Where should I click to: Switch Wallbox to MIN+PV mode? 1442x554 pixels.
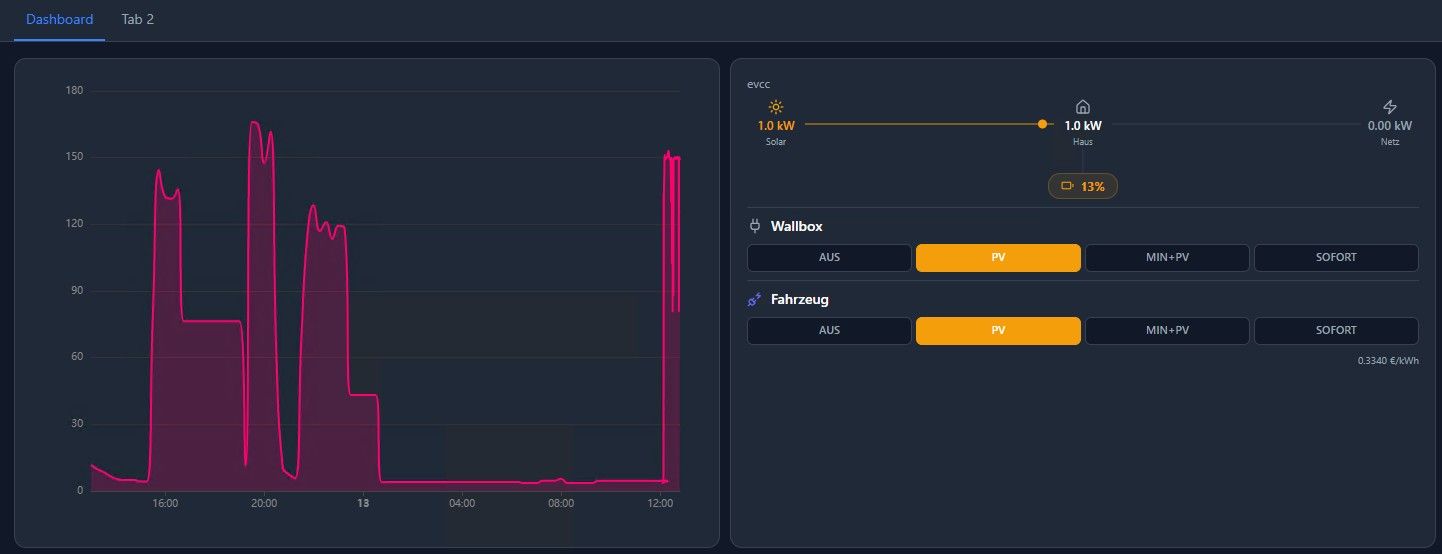point(1167,258)
